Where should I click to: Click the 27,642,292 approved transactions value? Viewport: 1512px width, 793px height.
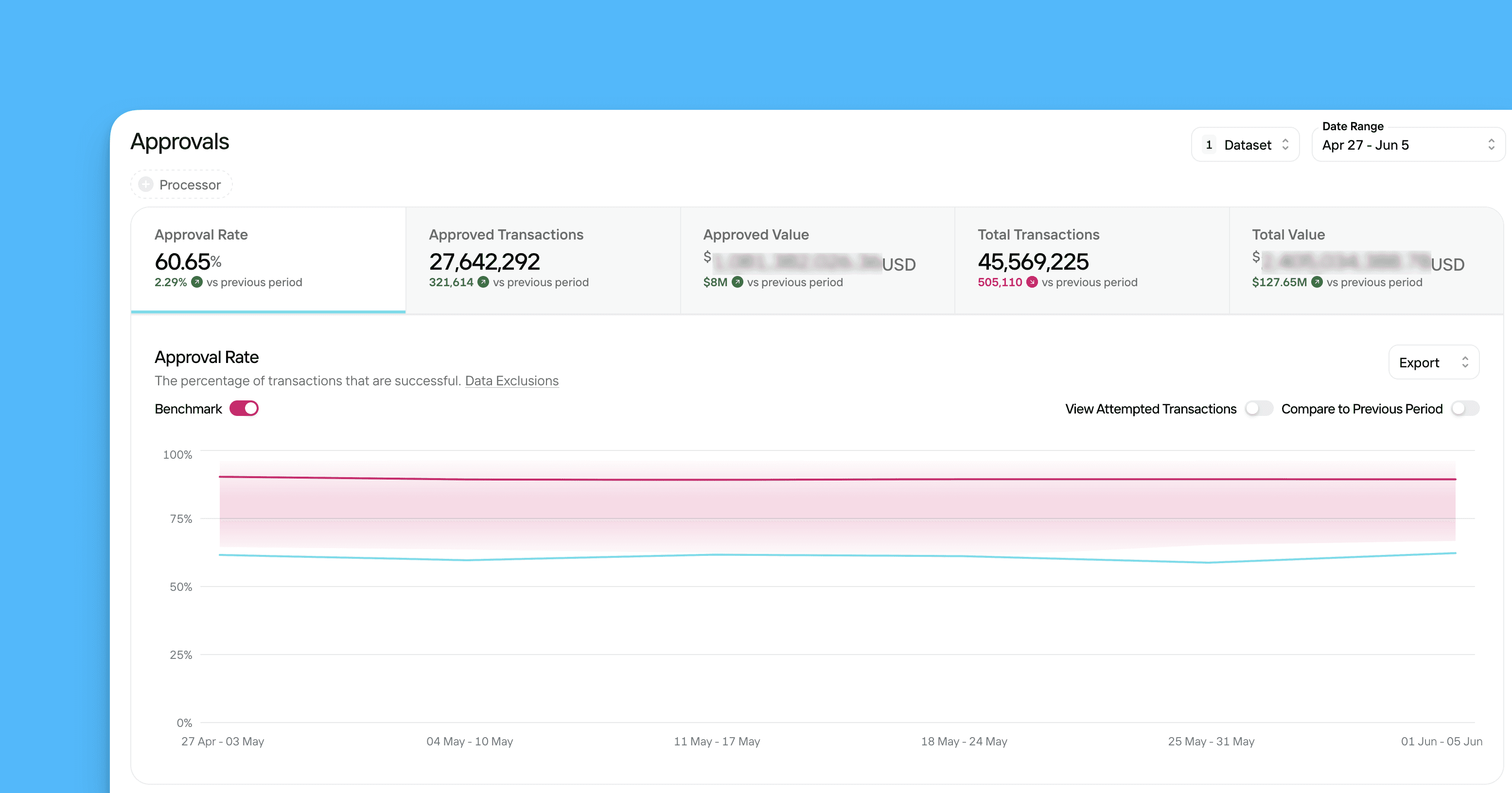click(484, 261)
